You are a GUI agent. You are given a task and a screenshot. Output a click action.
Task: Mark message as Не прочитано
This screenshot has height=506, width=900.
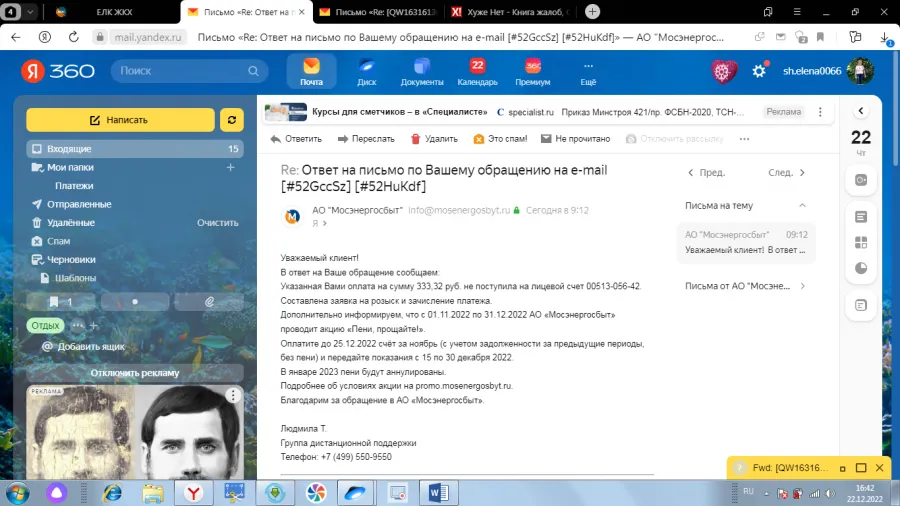point(576,139)
